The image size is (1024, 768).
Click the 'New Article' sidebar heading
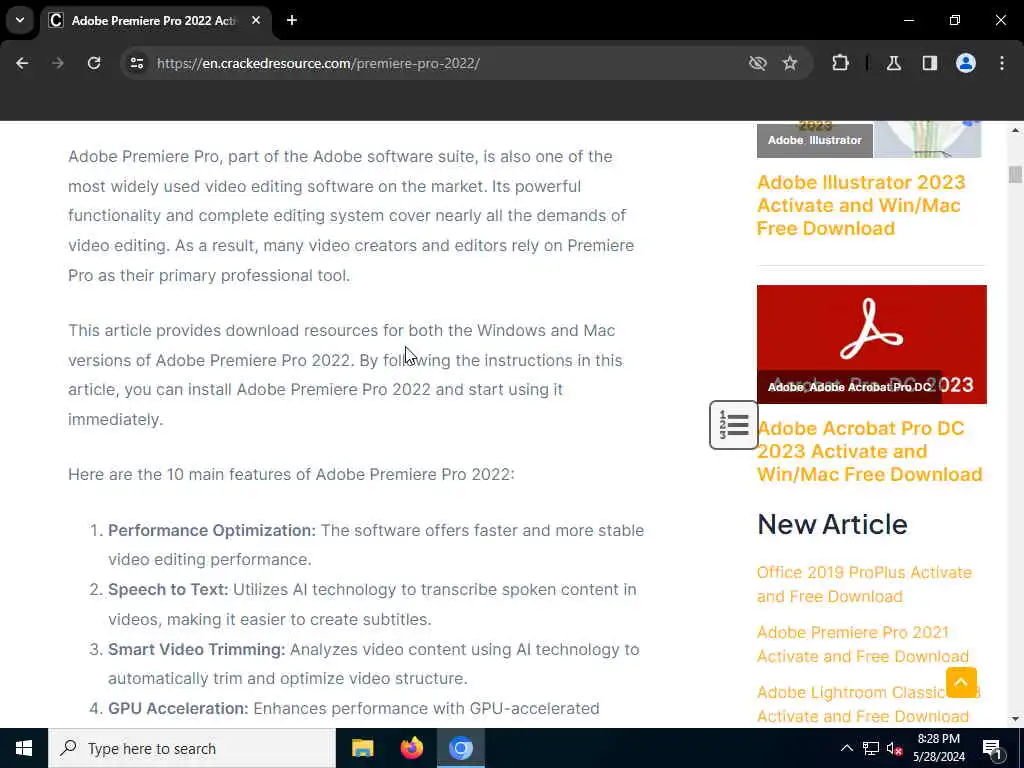(832, 524)
